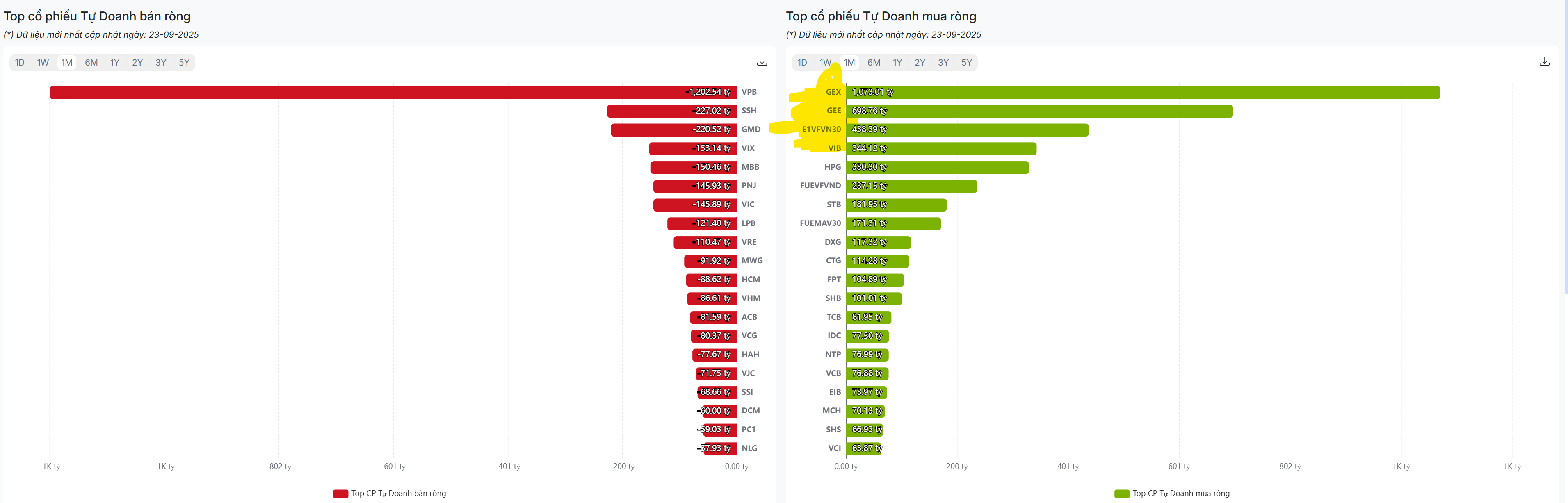Select 1Y range on net selling chart
Viewport: 1568px width, 503px height.
[114, 63]
